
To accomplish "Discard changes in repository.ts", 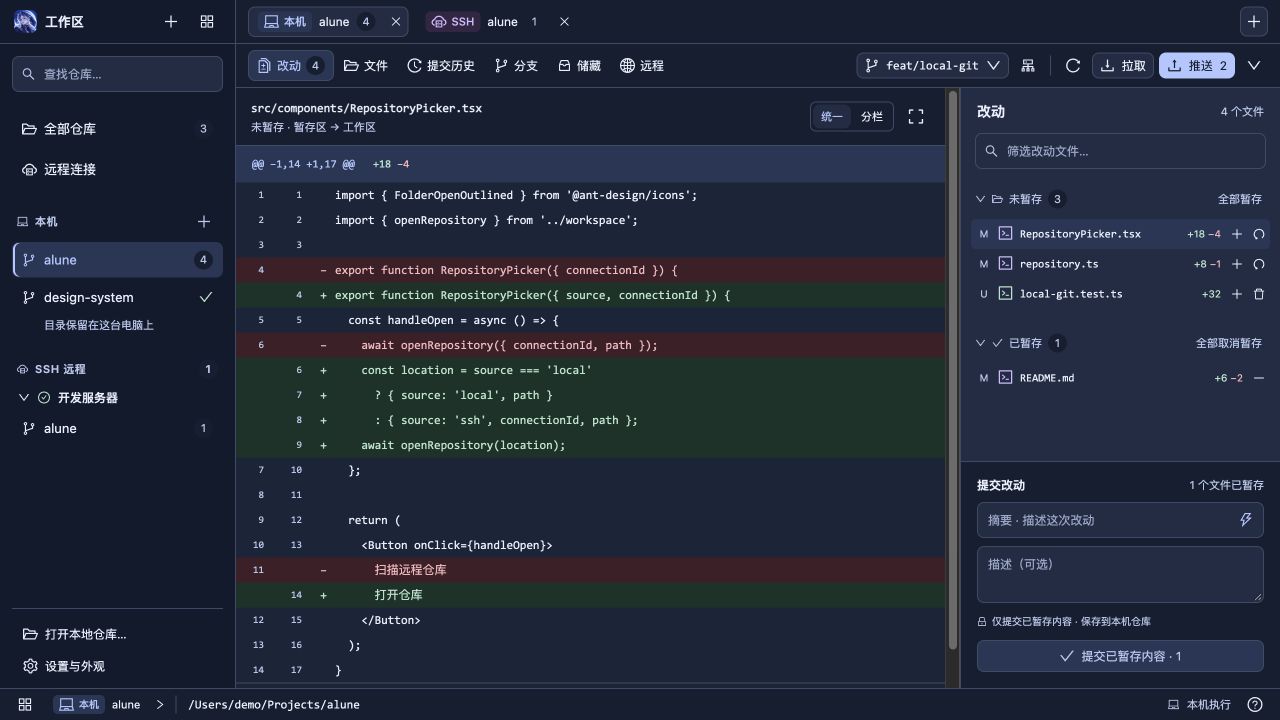I will (x=1259, y=264).
